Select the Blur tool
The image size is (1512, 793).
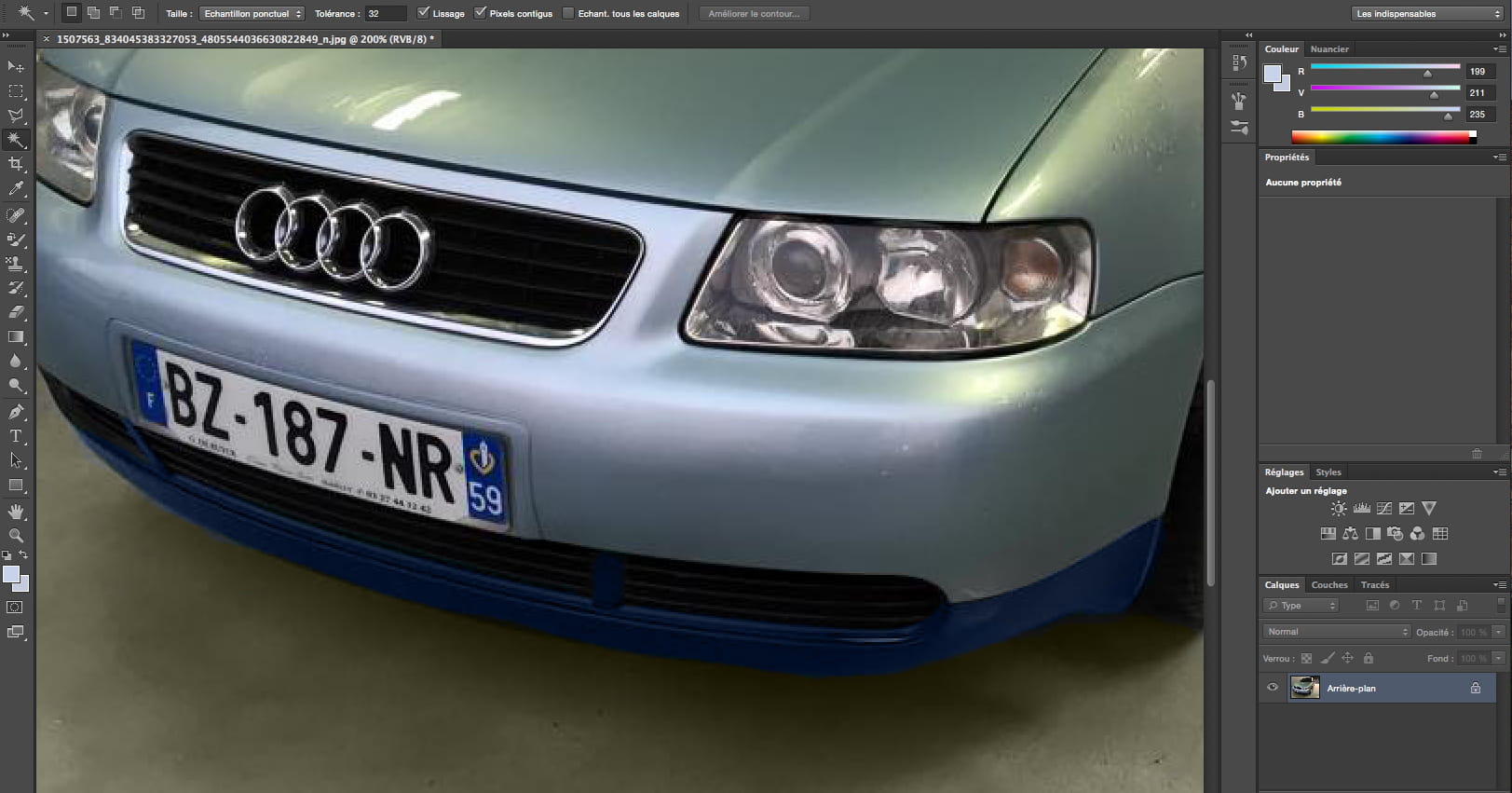(x=16, y=361)
